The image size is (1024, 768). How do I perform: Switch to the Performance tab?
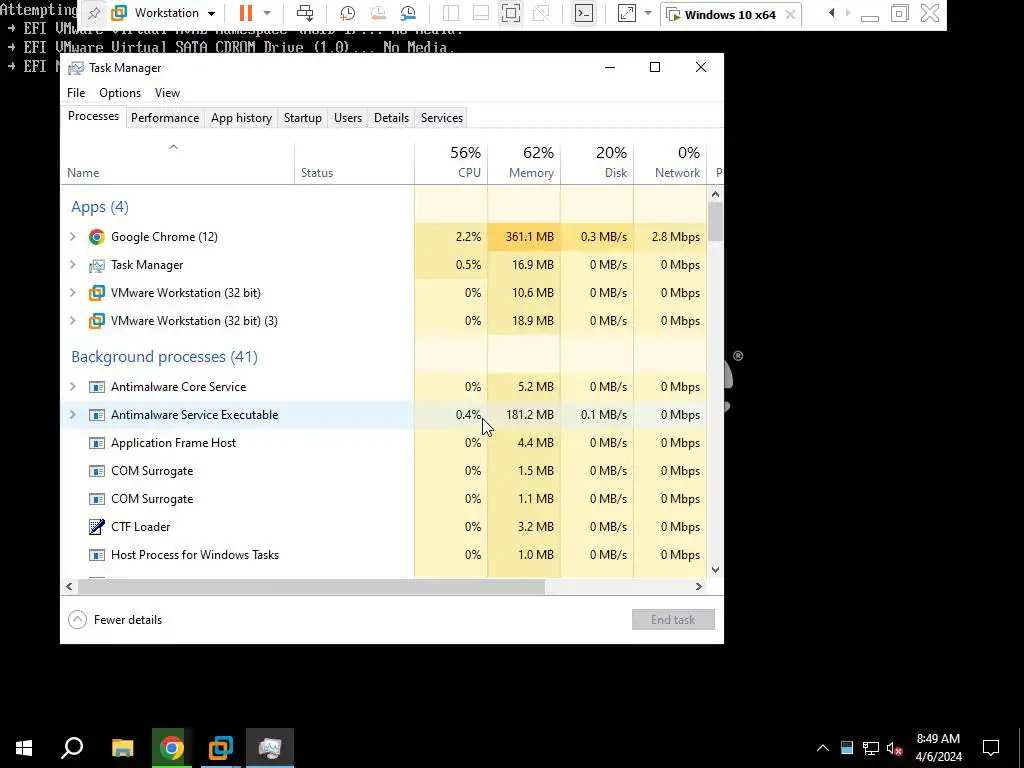[x=165, y=118]
